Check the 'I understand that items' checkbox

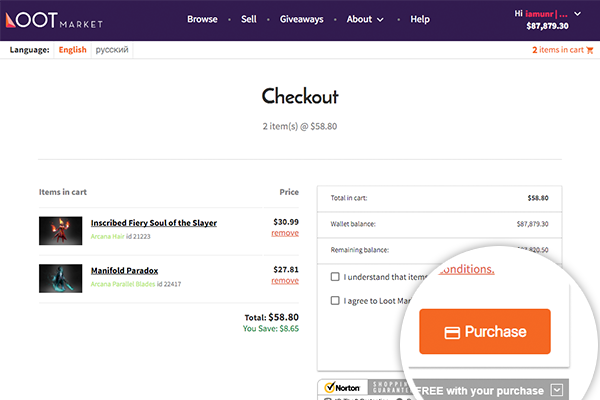click(335, 276)
